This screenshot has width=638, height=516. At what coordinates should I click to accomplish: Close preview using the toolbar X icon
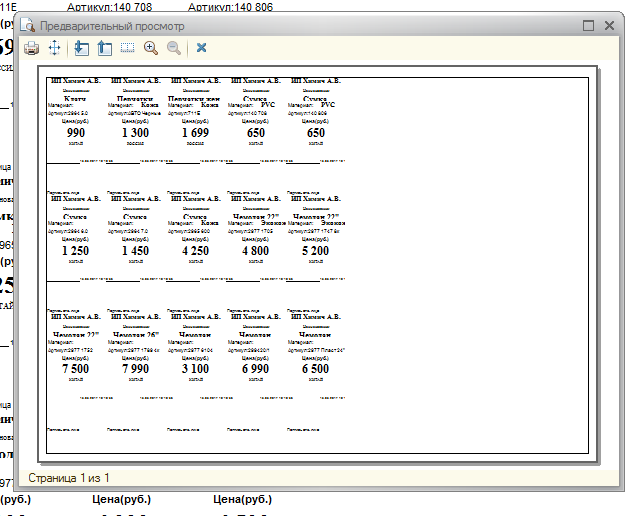click(201, 48)
